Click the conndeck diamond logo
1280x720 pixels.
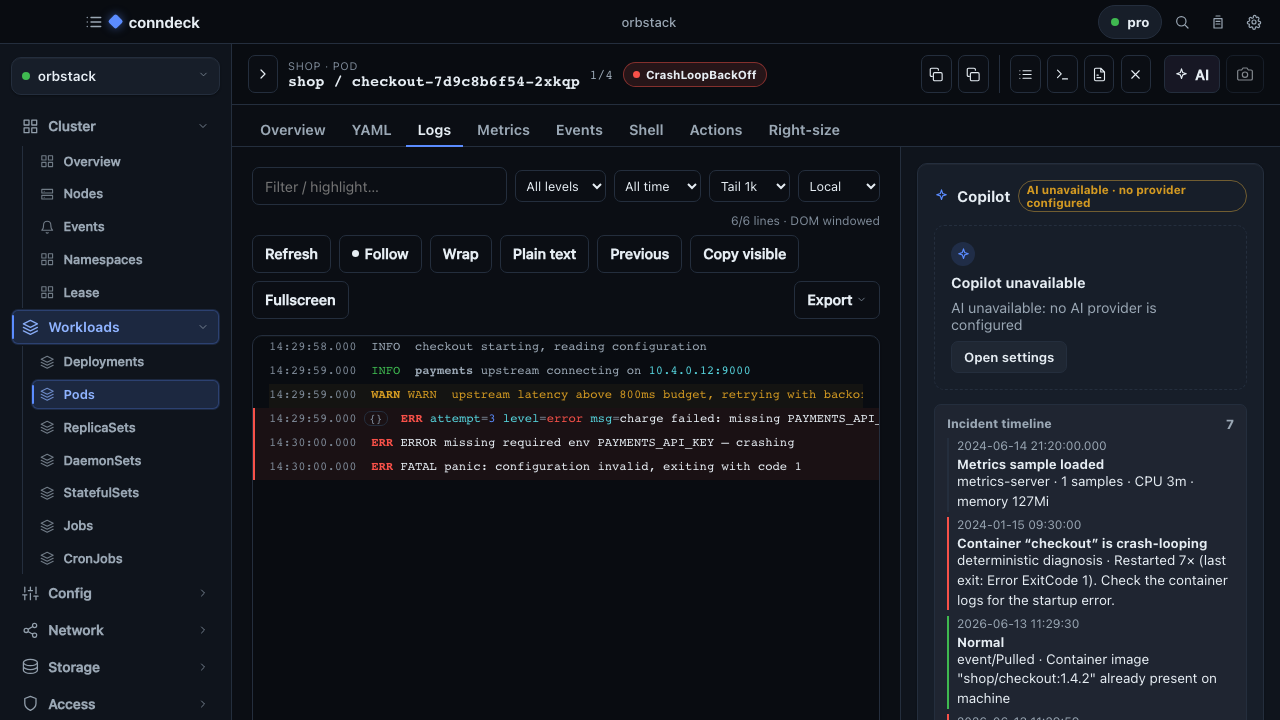click(x=116, y=22)
